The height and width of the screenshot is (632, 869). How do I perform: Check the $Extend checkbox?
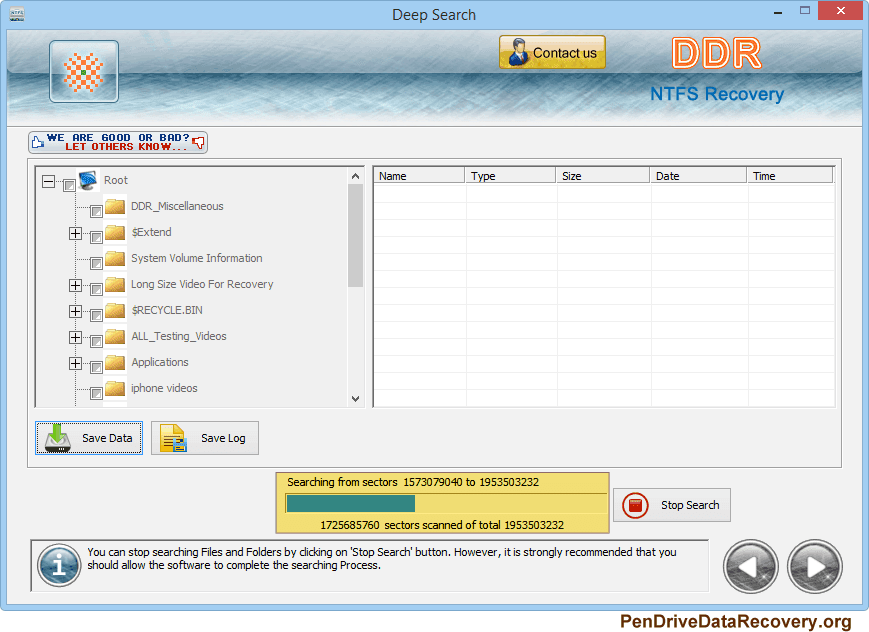tap(96, 237)
